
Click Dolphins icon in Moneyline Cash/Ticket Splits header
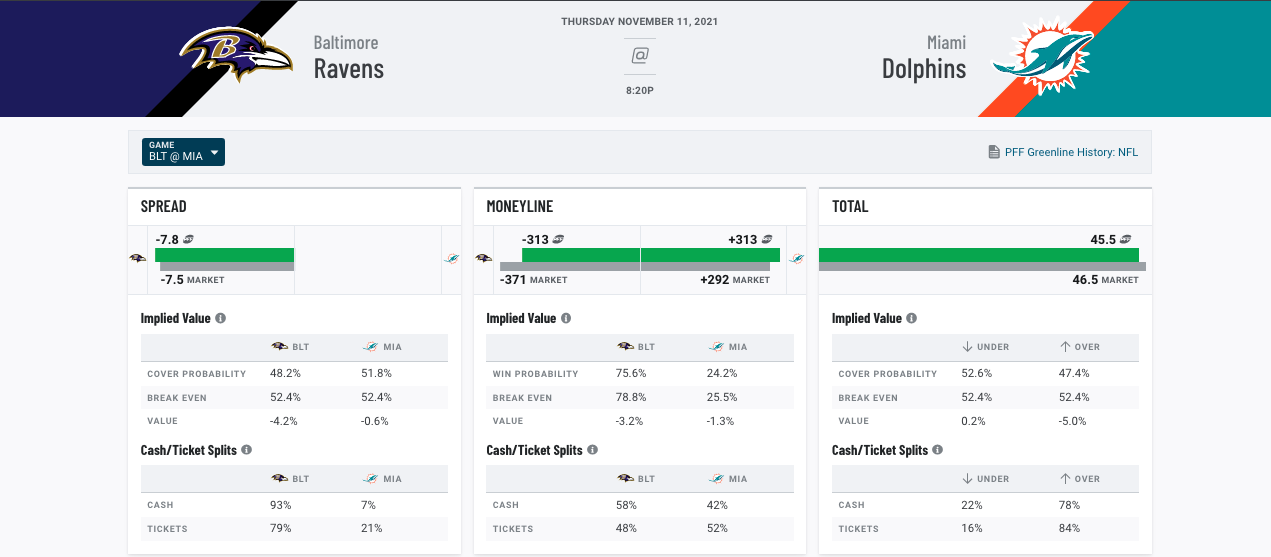[x=717, y=479]
